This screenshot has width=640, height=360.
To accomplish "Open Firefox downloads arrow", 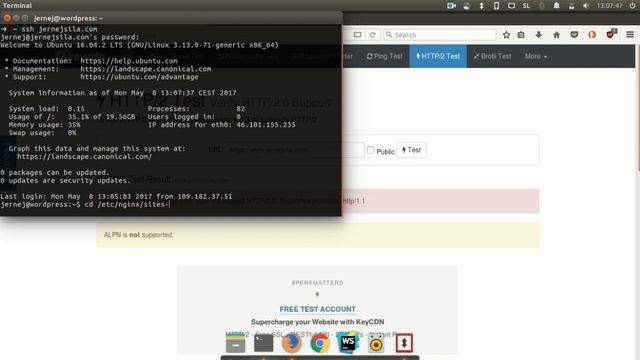I will tap(539, 35).
